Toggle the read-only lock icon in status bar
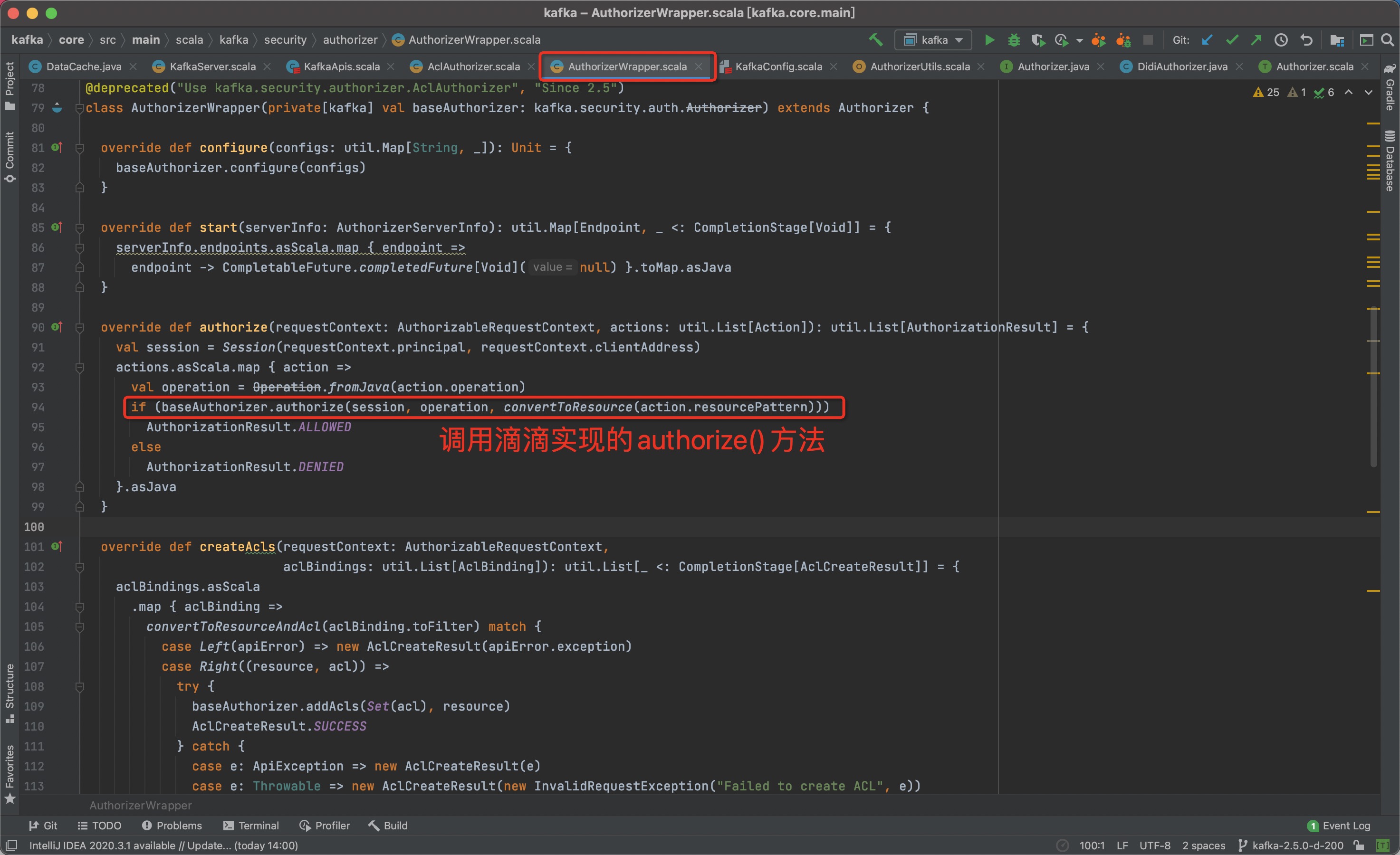1400x855 pixels. 1359,845
